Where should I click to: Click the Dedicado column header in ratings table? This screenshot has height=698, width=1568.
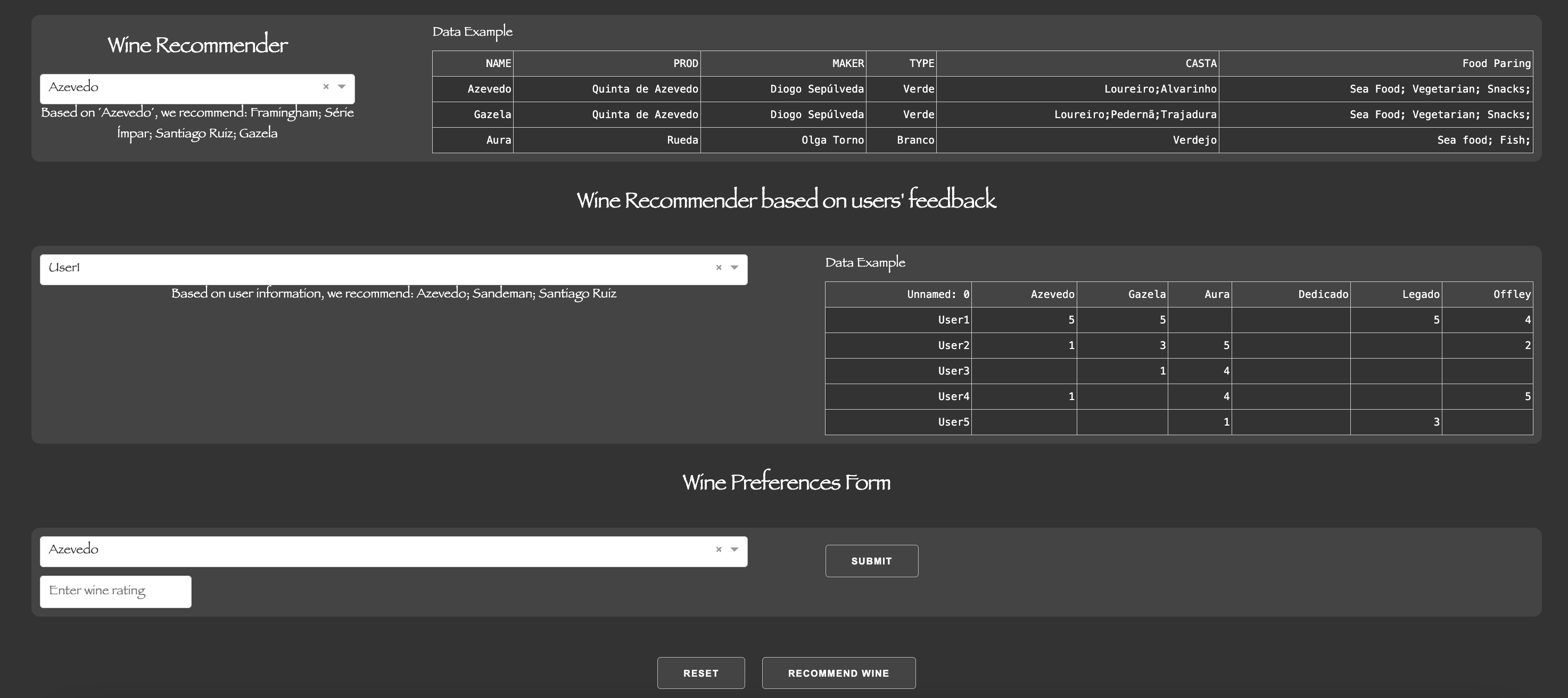click(x=1291, y=295)
